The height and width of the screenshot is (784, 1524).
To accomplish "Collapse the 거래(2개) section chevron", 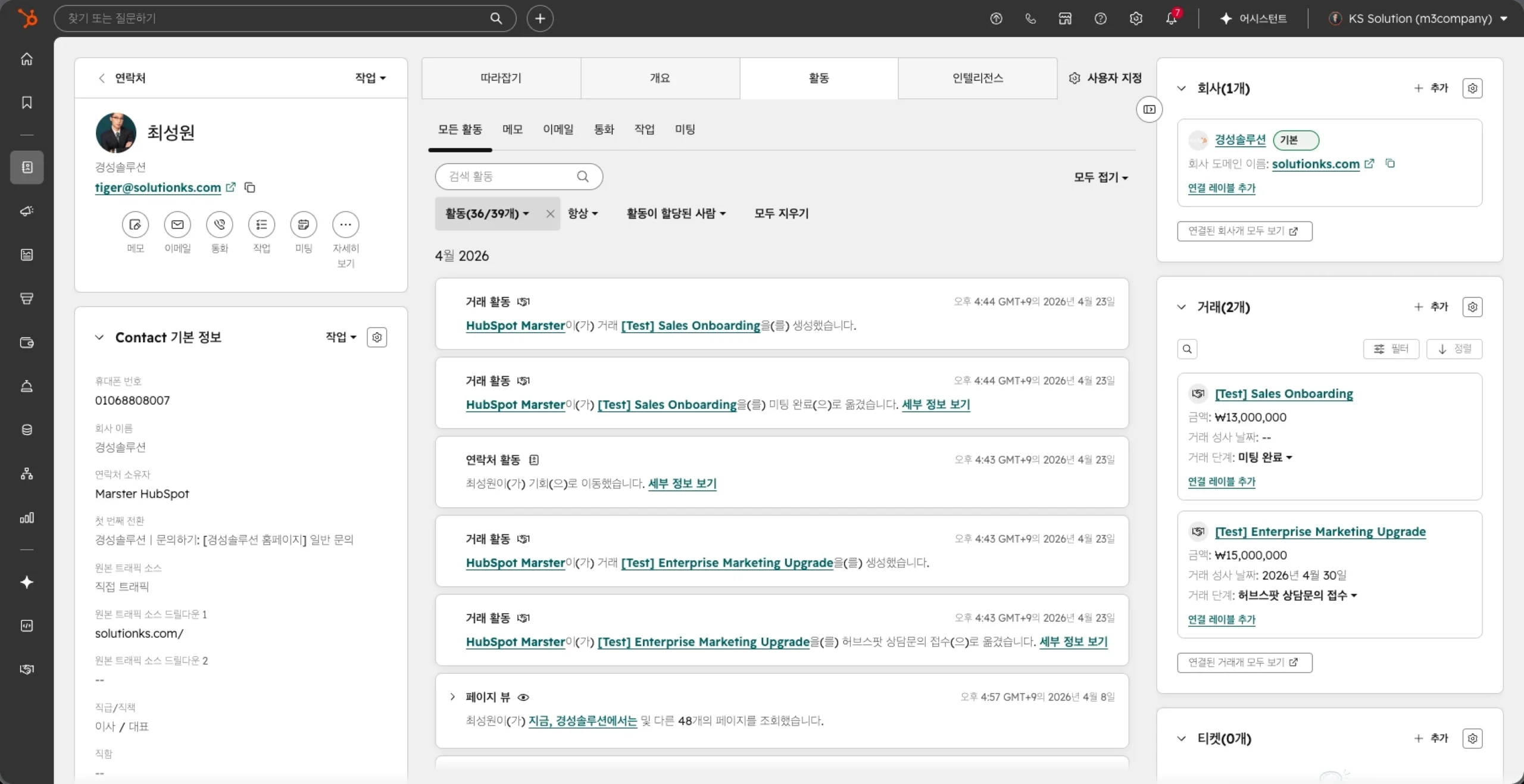I will pyautogui.click(x=1182, y=307).
